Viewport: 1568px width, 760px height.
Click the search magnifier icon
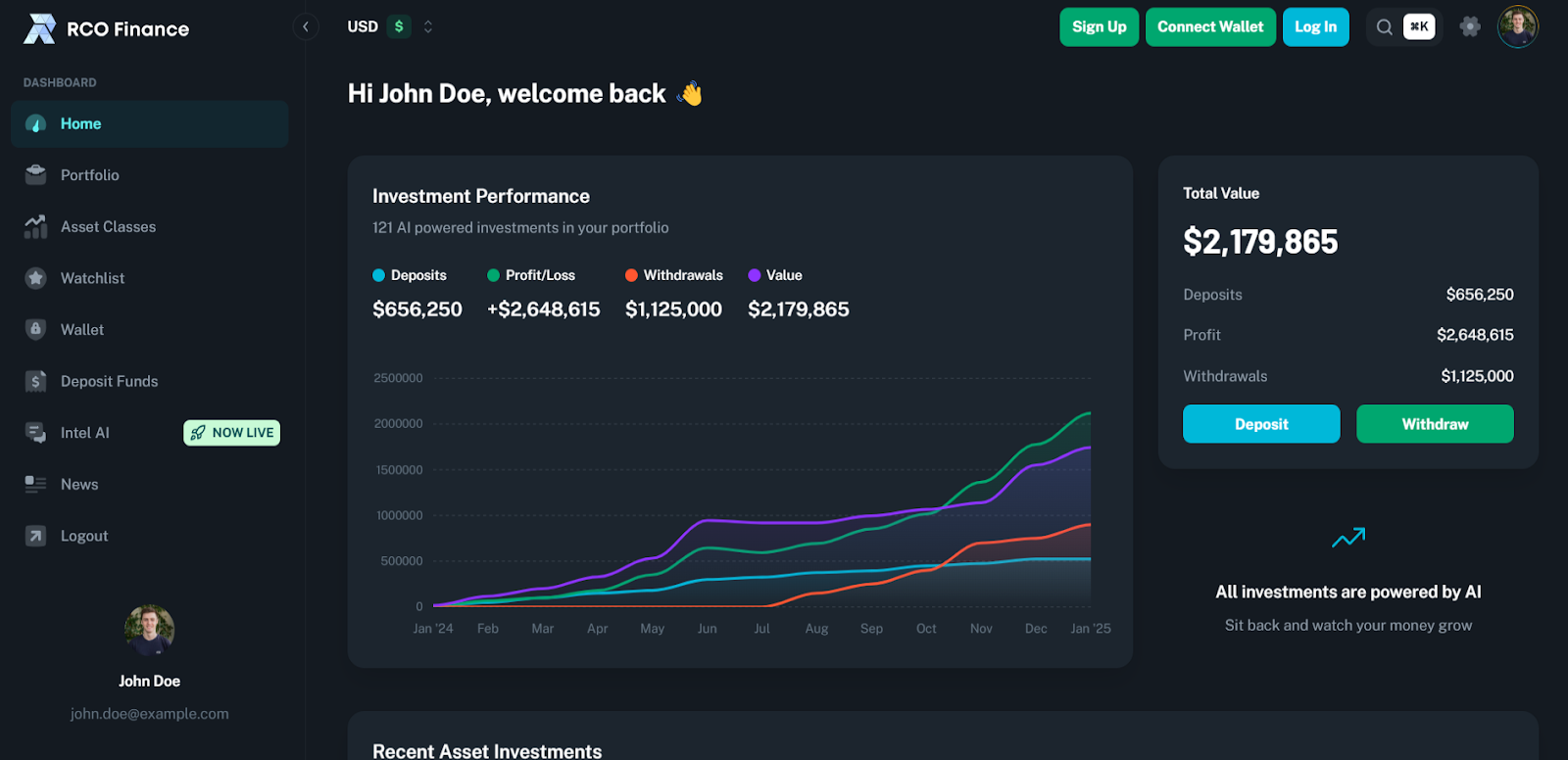tap(1384, 26)
